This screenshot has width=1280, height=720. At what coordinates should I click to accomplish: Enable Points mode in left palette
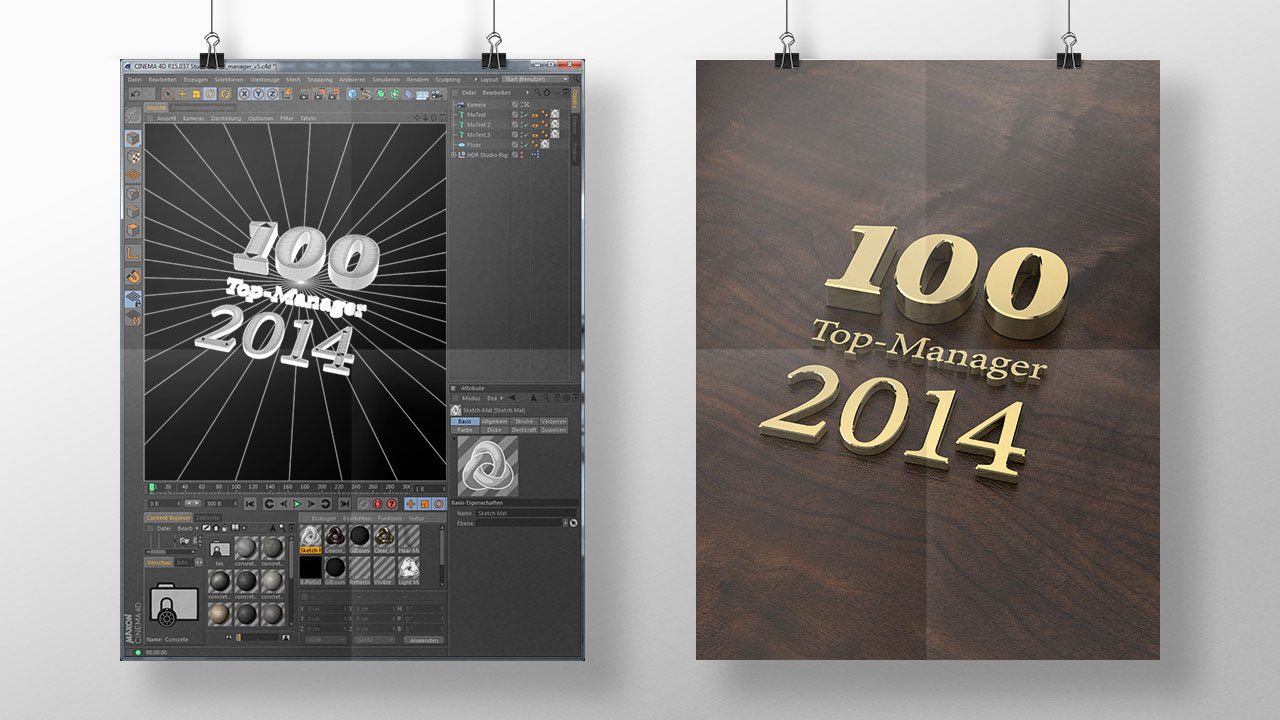click(133, 193)
